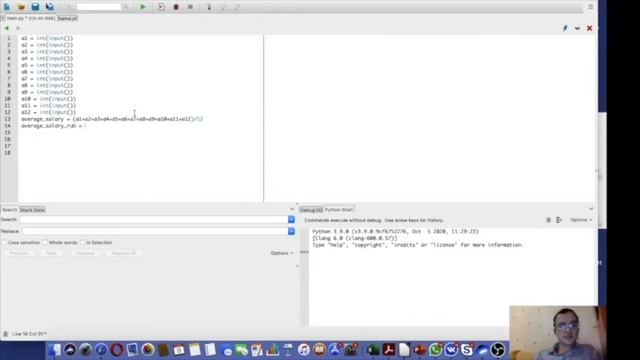The width and height of the screenshot is (640, 360).
Task: Click the Replace button
Action: (x=85, y=253)
